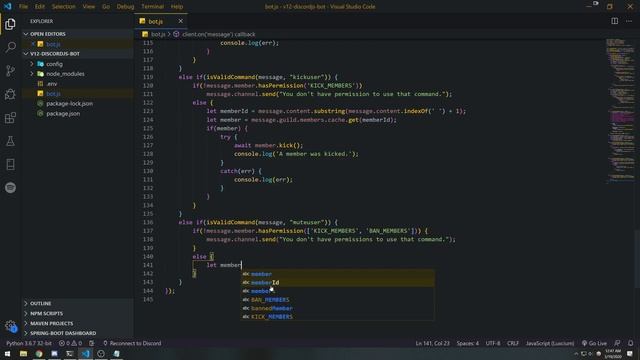Click Reconnect to Discord in status bar

(x=132, y=343)
